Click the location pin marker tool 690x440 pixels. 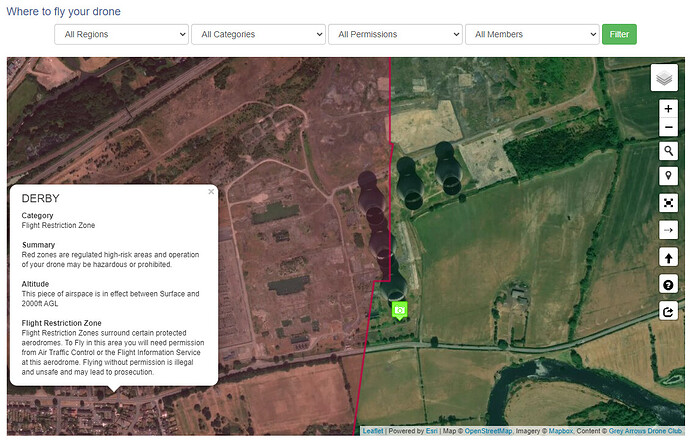click(x=668, y=177)
